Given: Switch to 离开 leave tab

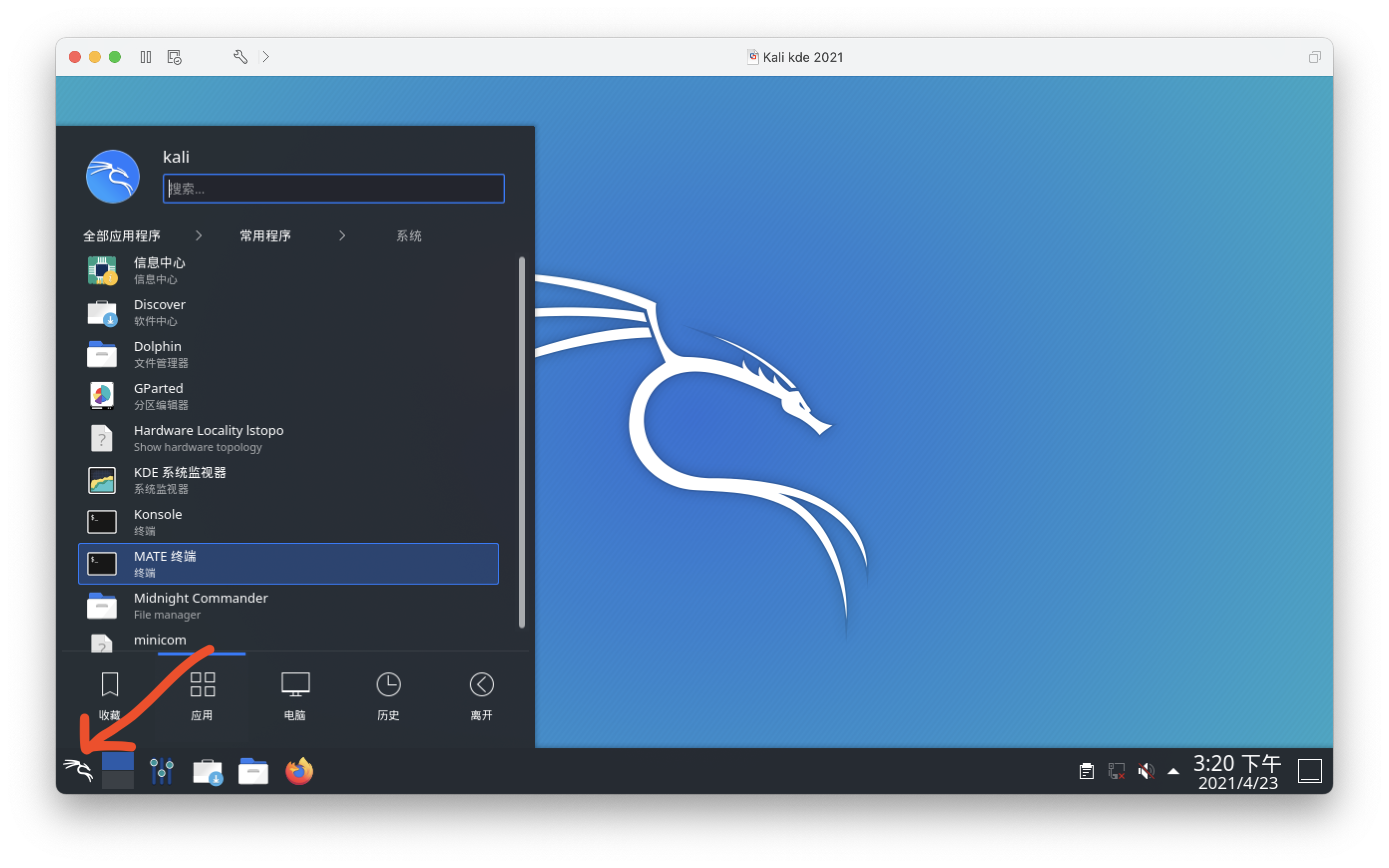Looking at the screenshot, I should pos(481,696).
